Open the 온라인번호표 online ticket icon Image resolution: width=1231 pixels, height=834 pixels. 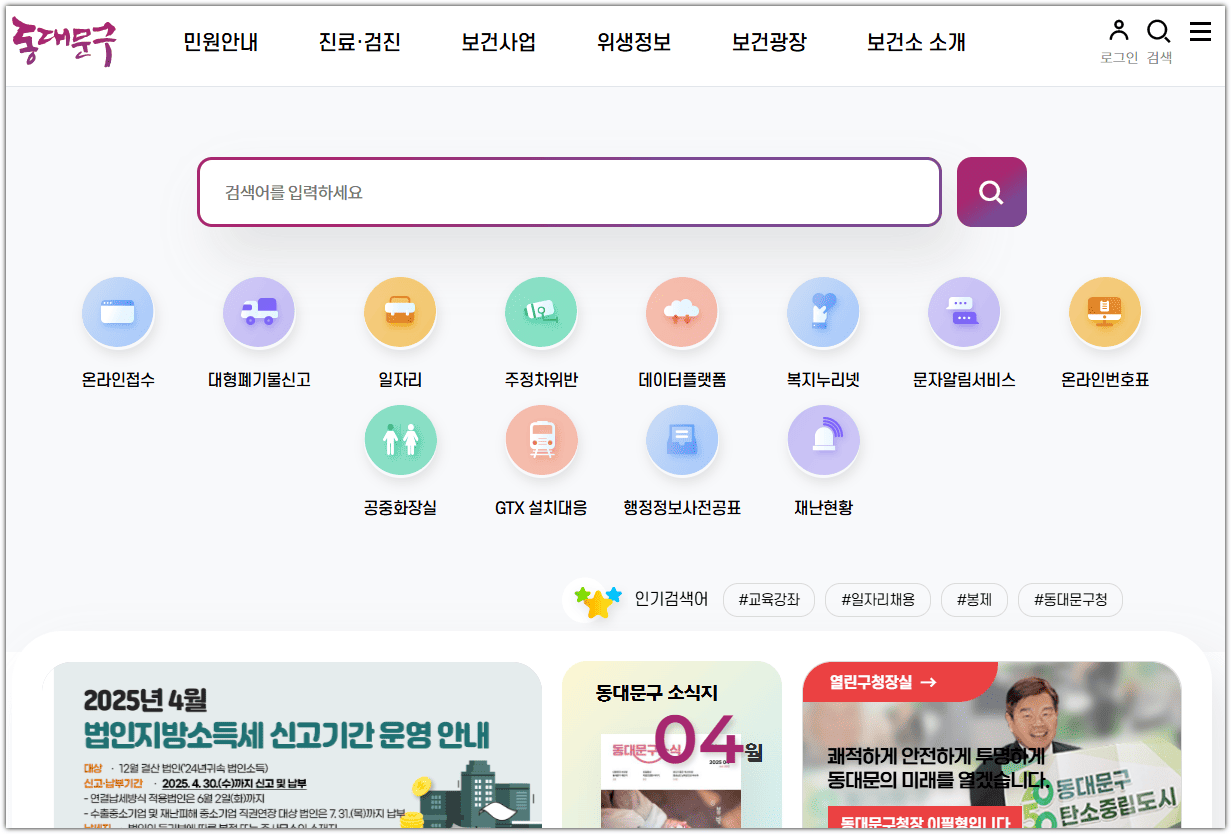point(1105,312)
